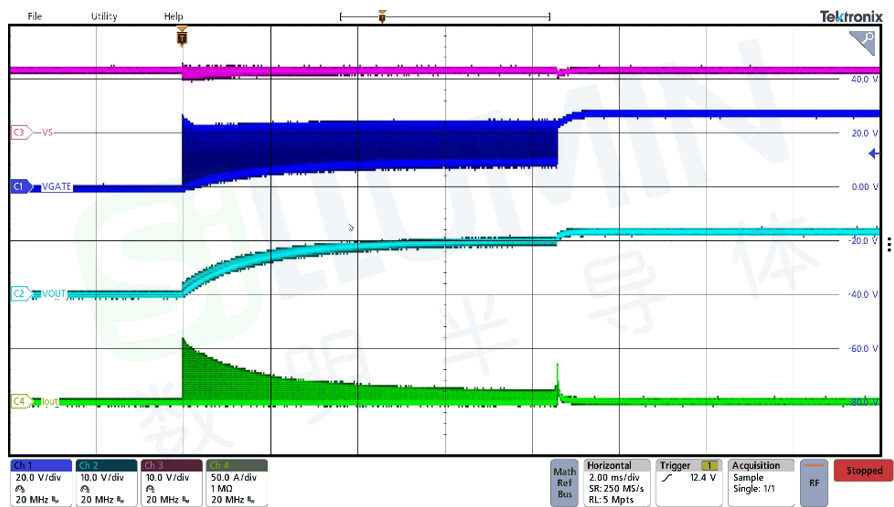Click the C3 VS channel handle

(x=22, y=132)
